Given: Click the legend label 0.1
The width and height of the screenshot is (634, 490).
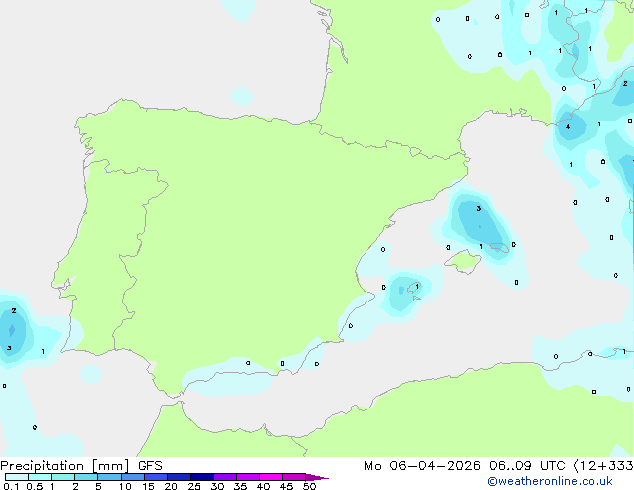Looking at the screenshot, I should coord(11,486).
